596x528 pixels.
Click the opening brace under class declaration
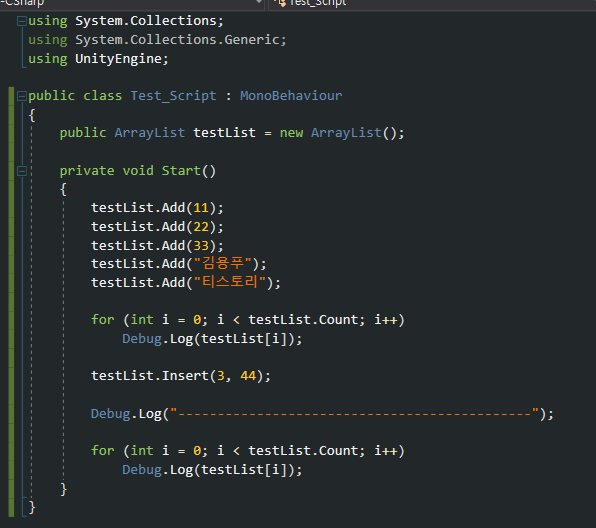32,115
